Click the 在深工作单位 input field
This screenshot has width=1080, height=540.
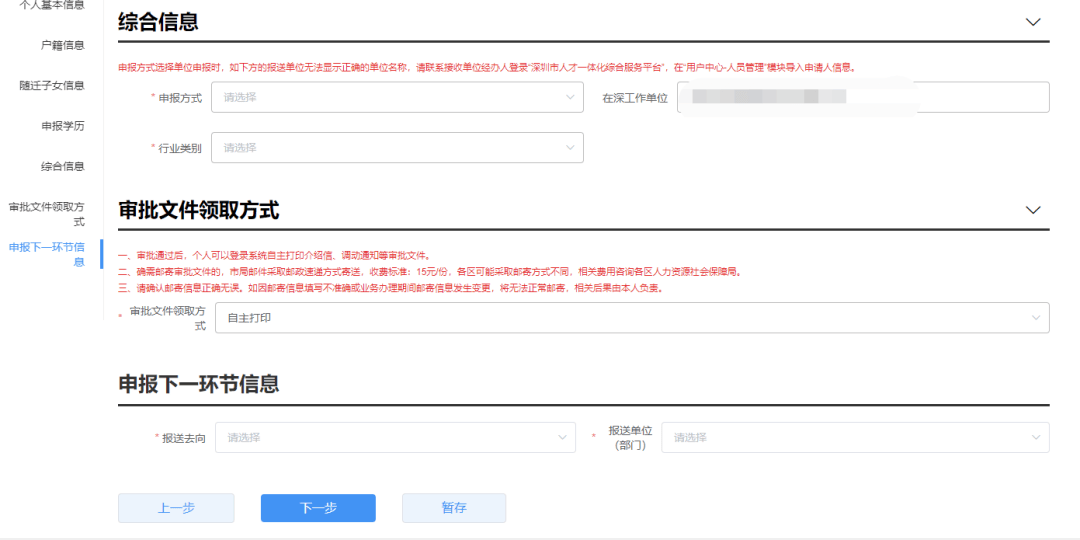[863, 97]
